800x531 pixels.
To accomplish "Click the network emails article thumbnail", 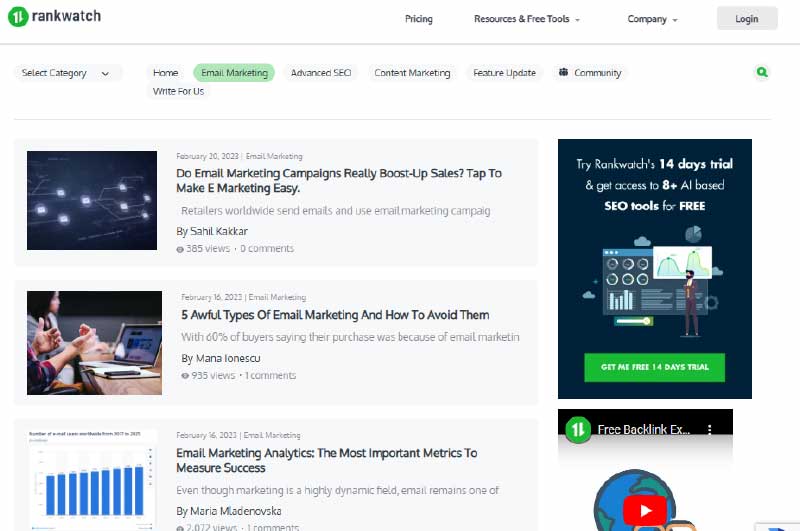I will (x=92, y=200).
